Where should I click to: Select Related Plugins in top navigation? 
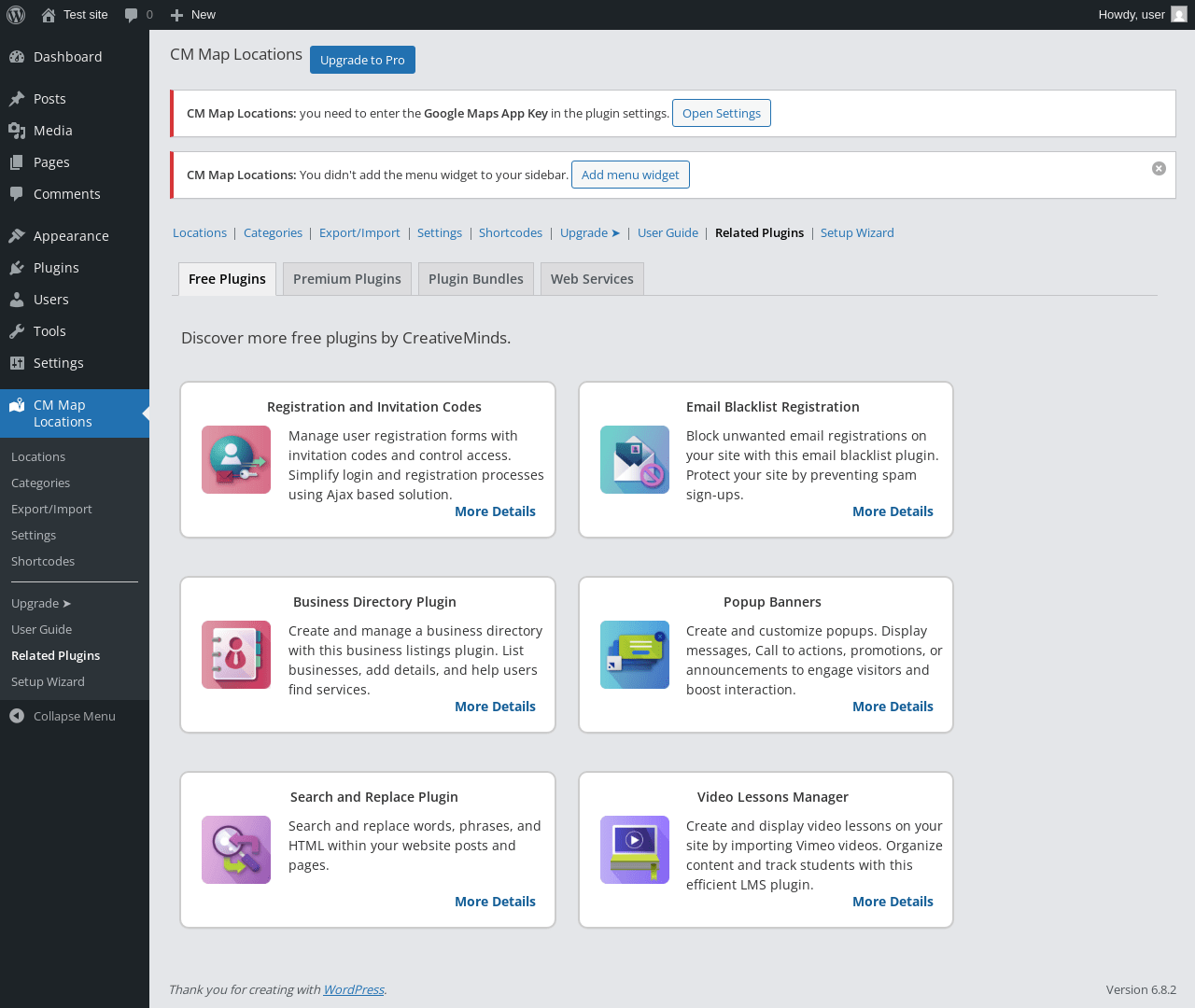pyautogui.click(x=759, y=233)
